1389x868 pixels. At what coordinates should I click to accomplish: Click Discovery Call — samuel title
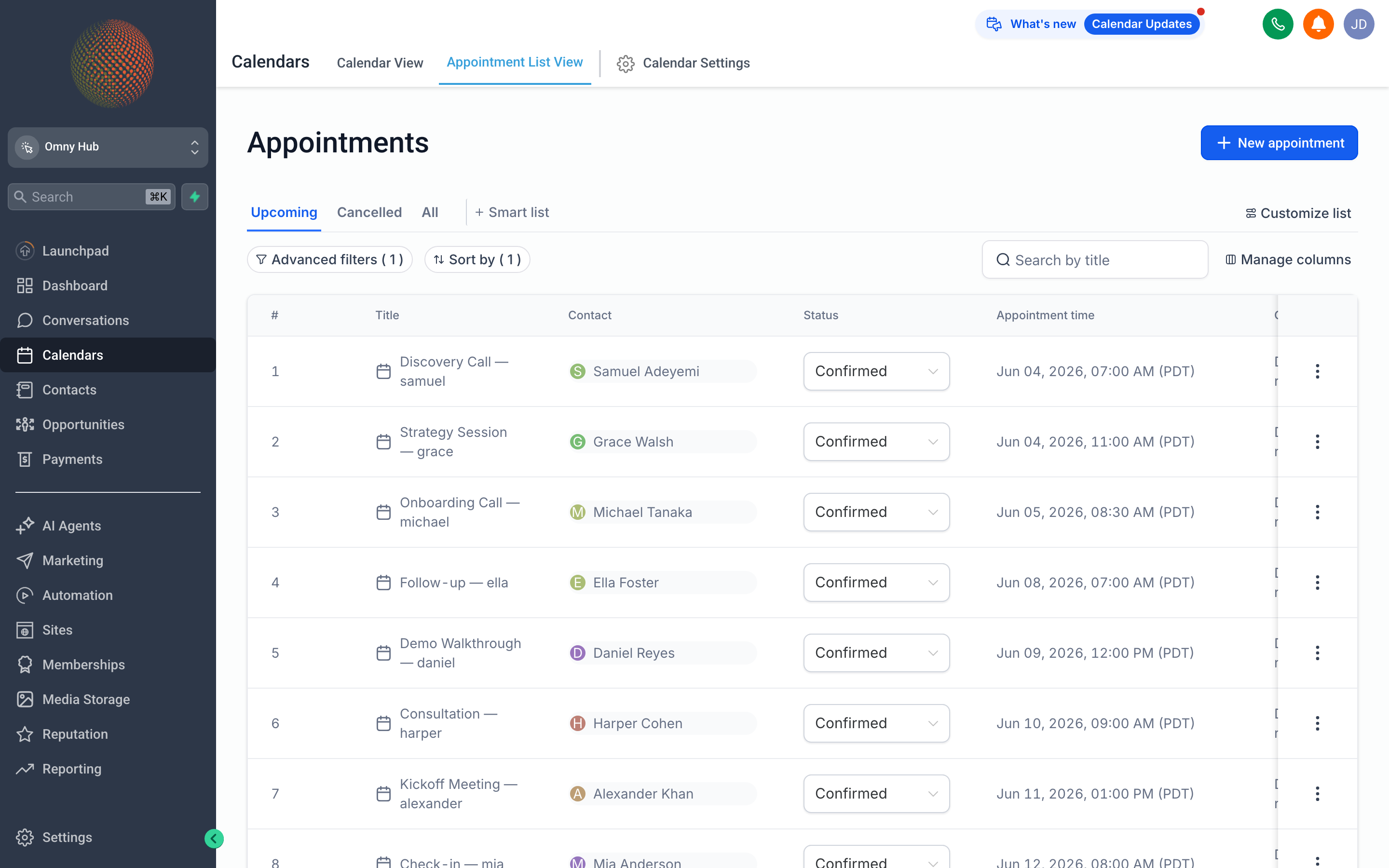point(453,371)
